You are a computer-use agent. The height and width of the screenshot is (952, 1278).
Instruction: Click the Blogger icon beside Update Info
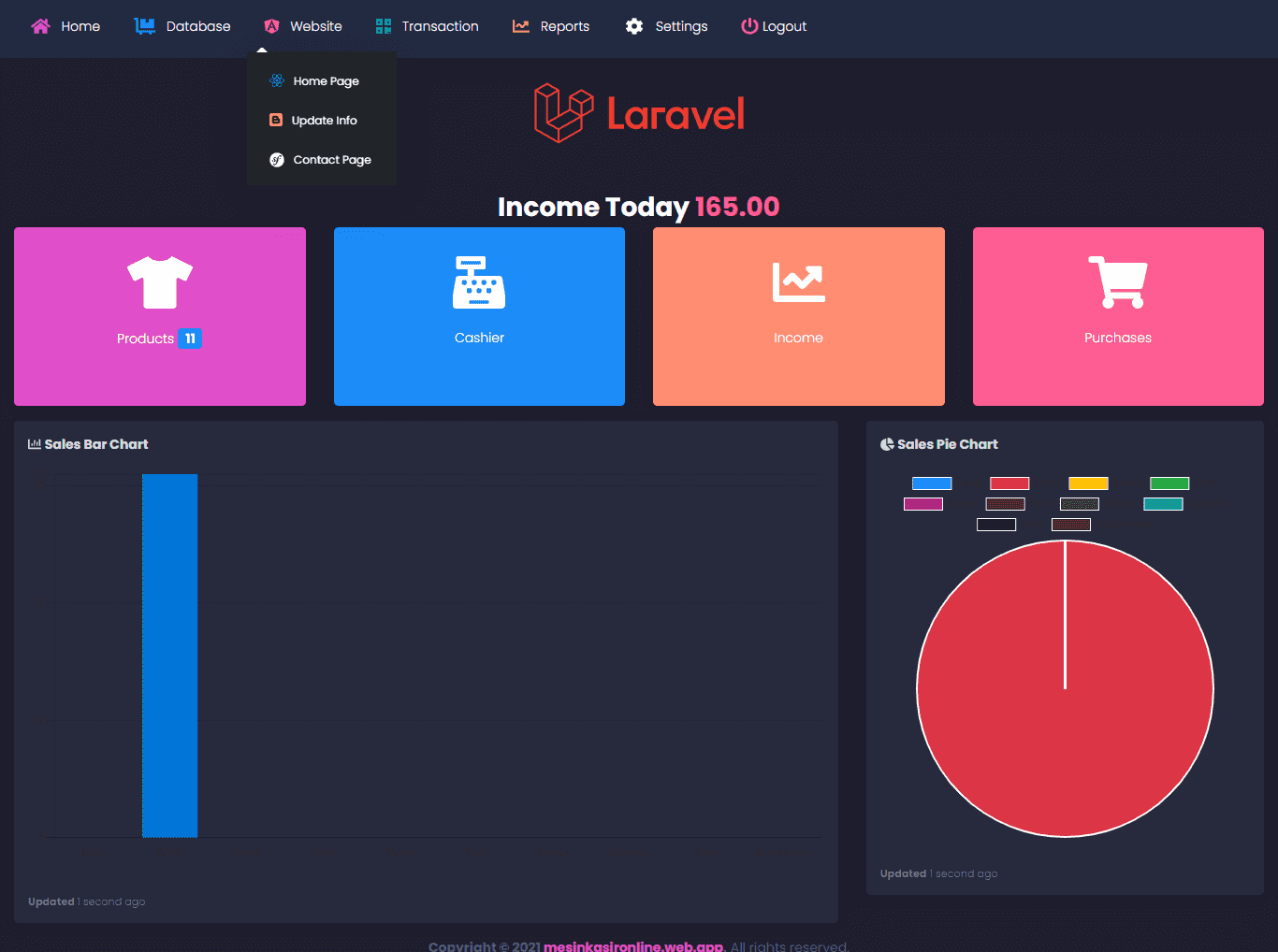tap(276, 120)
